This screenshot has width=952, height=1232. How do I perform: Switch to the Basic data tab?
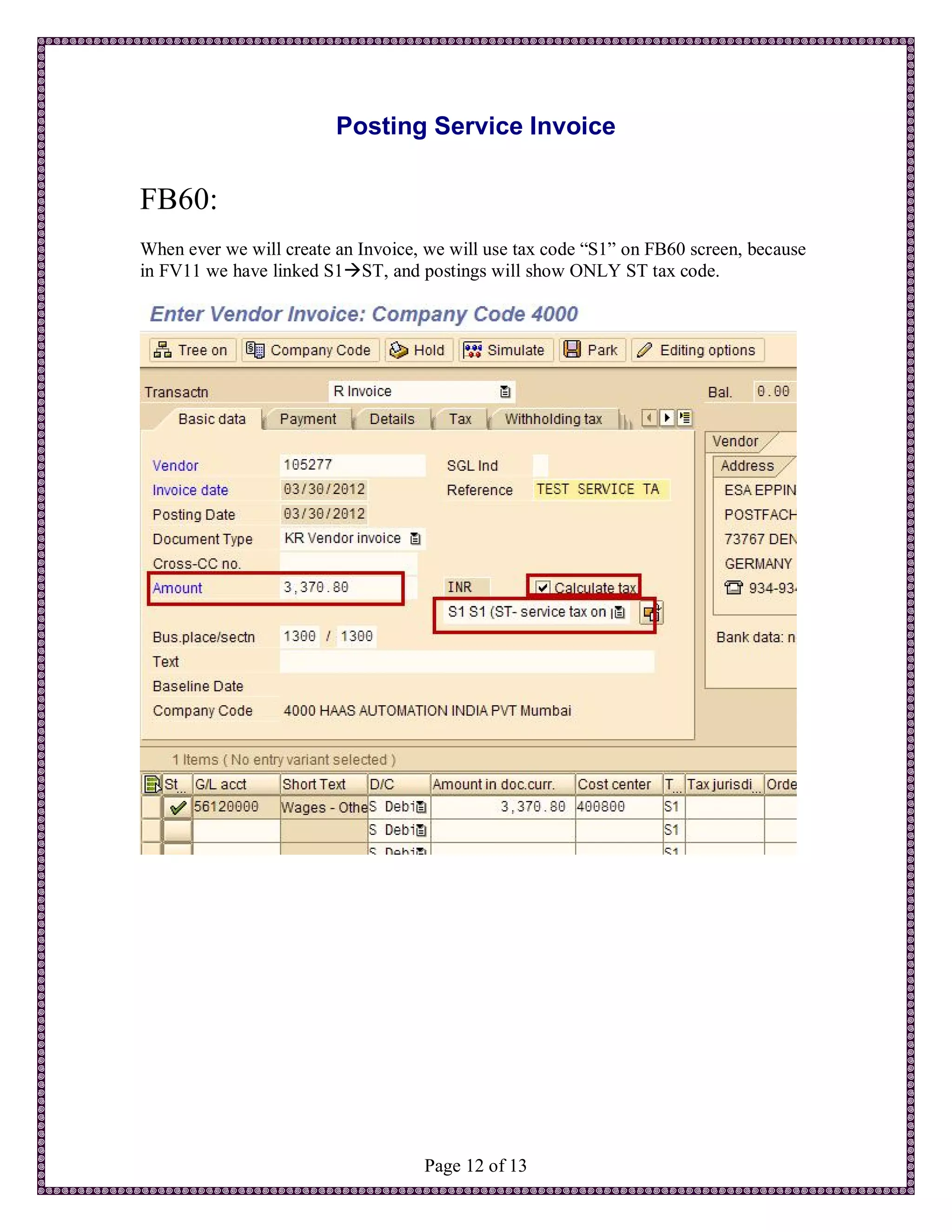(x=212, y=419)
